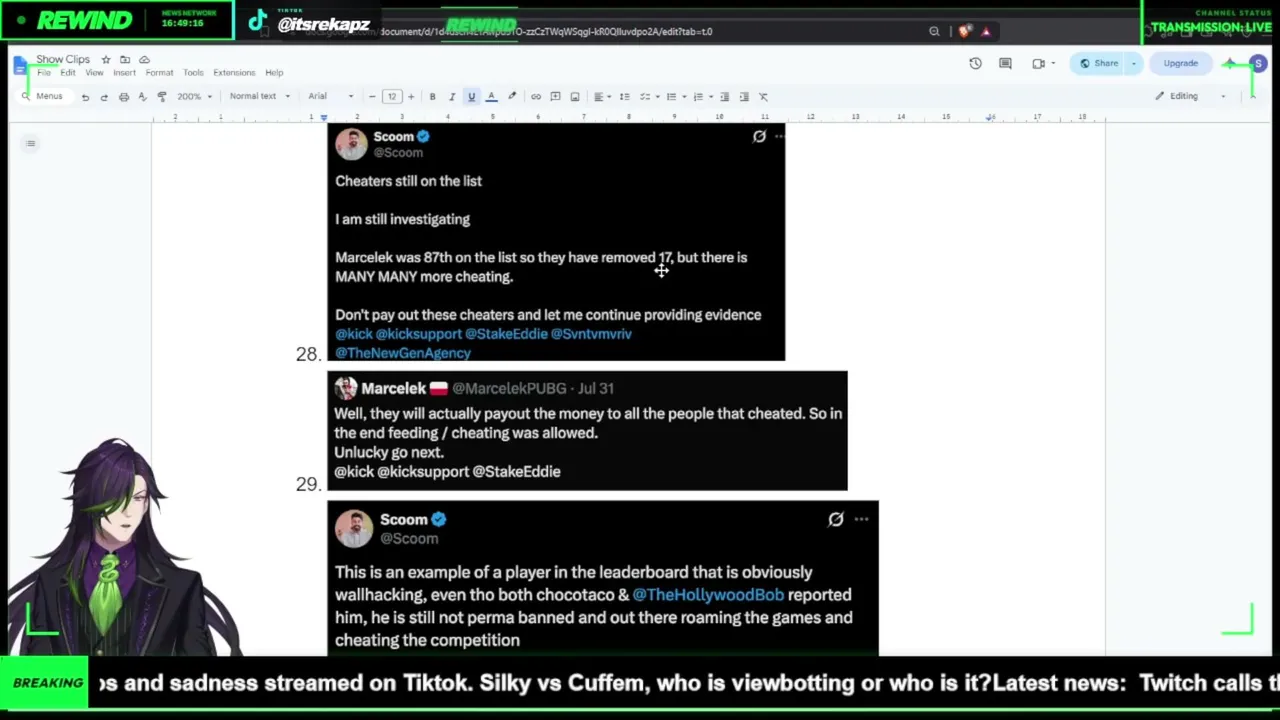The width and height of the screenshot is (1280, 720).
Task: Undo the last edit
Action: [x=85, y=97]
